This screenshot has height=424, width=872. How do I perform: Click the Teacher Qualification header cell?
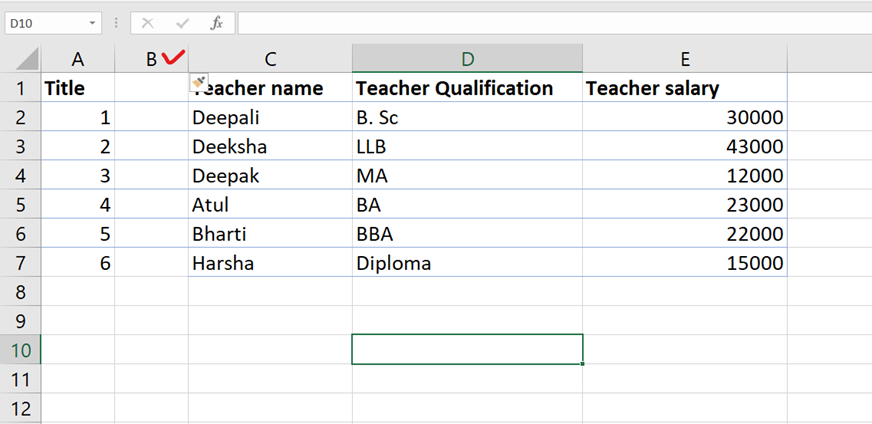pyautogui.click(x=467, y=88)
